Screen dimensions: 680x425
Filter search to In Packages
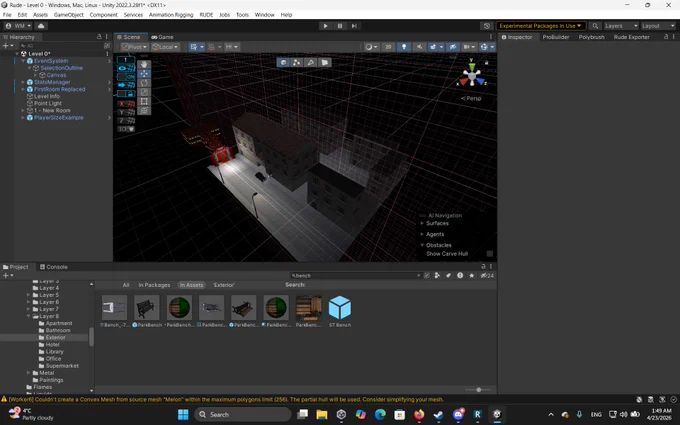(154, 285)
